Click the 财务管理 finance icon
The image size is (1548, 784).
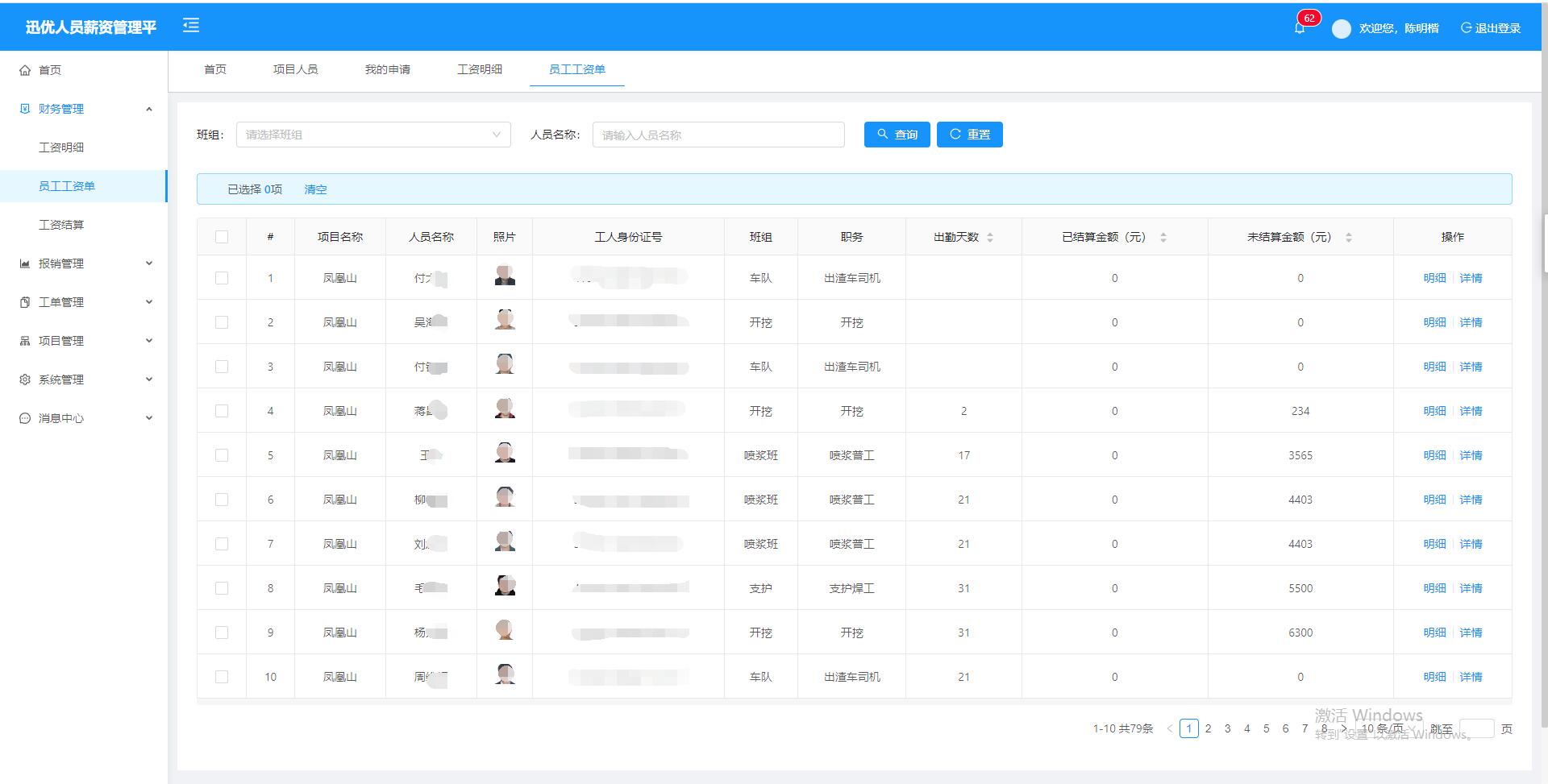pyautogui.click(x=25, y=109)
